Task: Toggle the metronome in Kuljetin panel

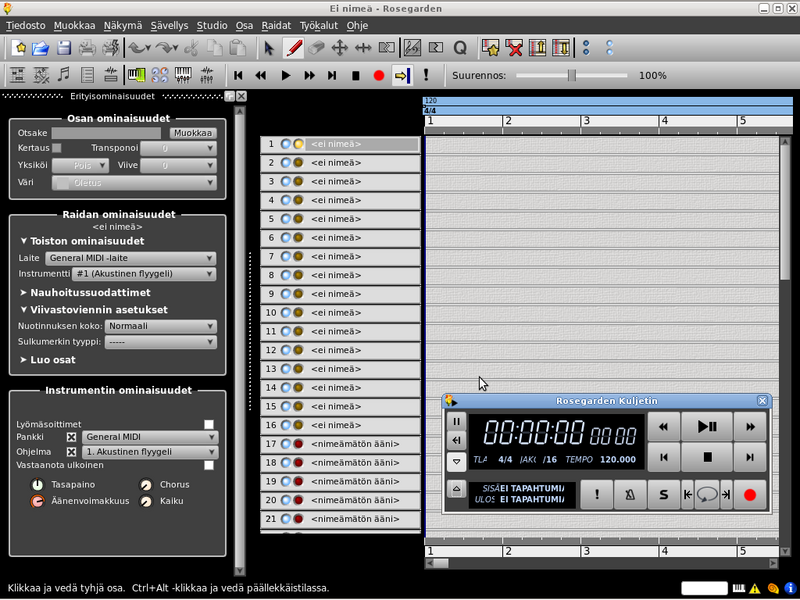Action: point(629,493)
